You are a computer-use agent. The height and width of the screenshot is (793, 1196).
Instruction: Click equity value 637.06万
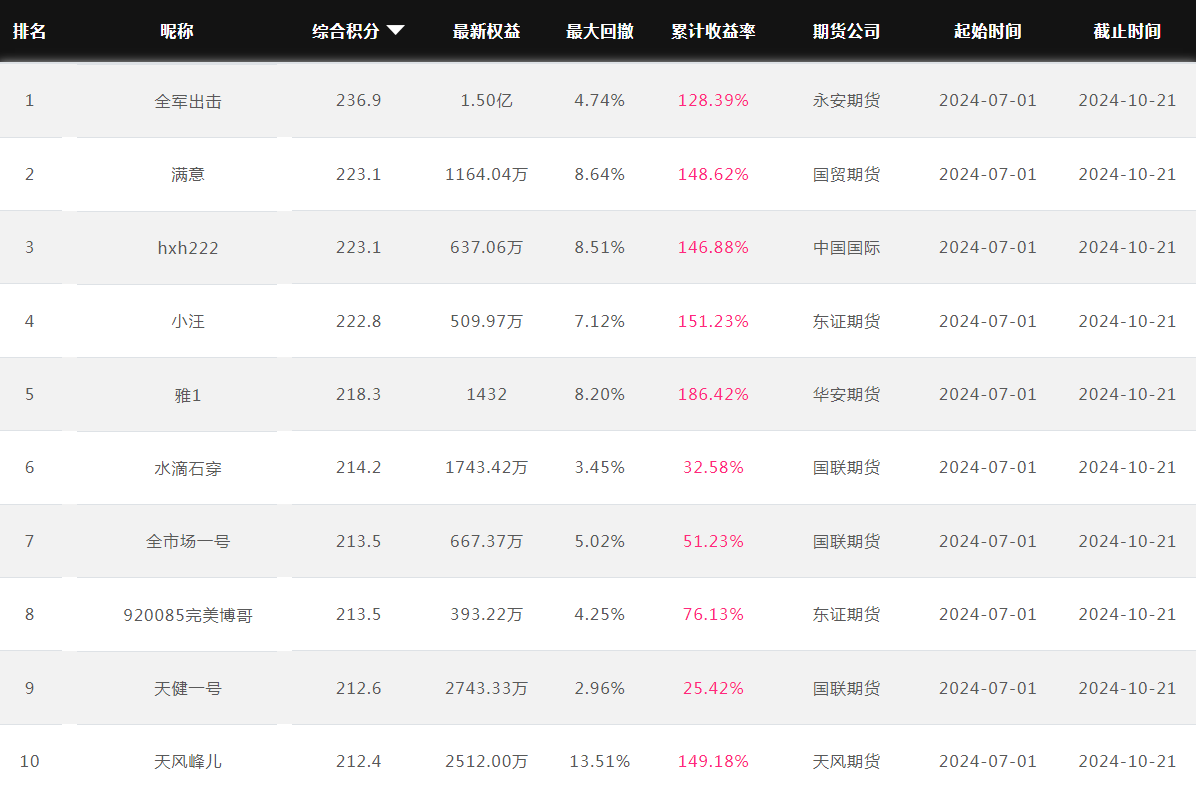point(487,248)
